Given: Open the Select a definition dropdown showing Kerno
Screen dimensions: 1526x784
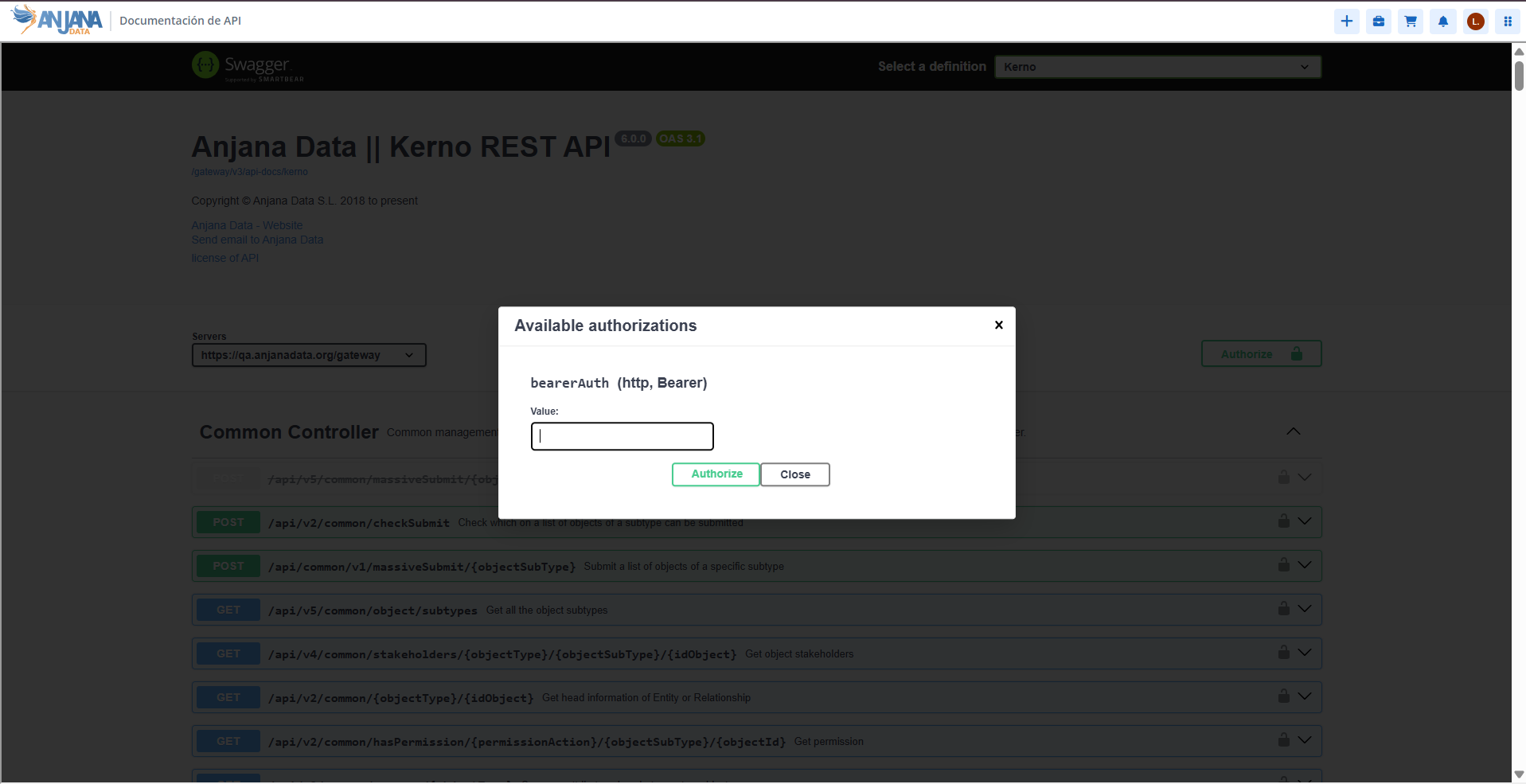Looking at the screenshot, I should point(1157,67).
